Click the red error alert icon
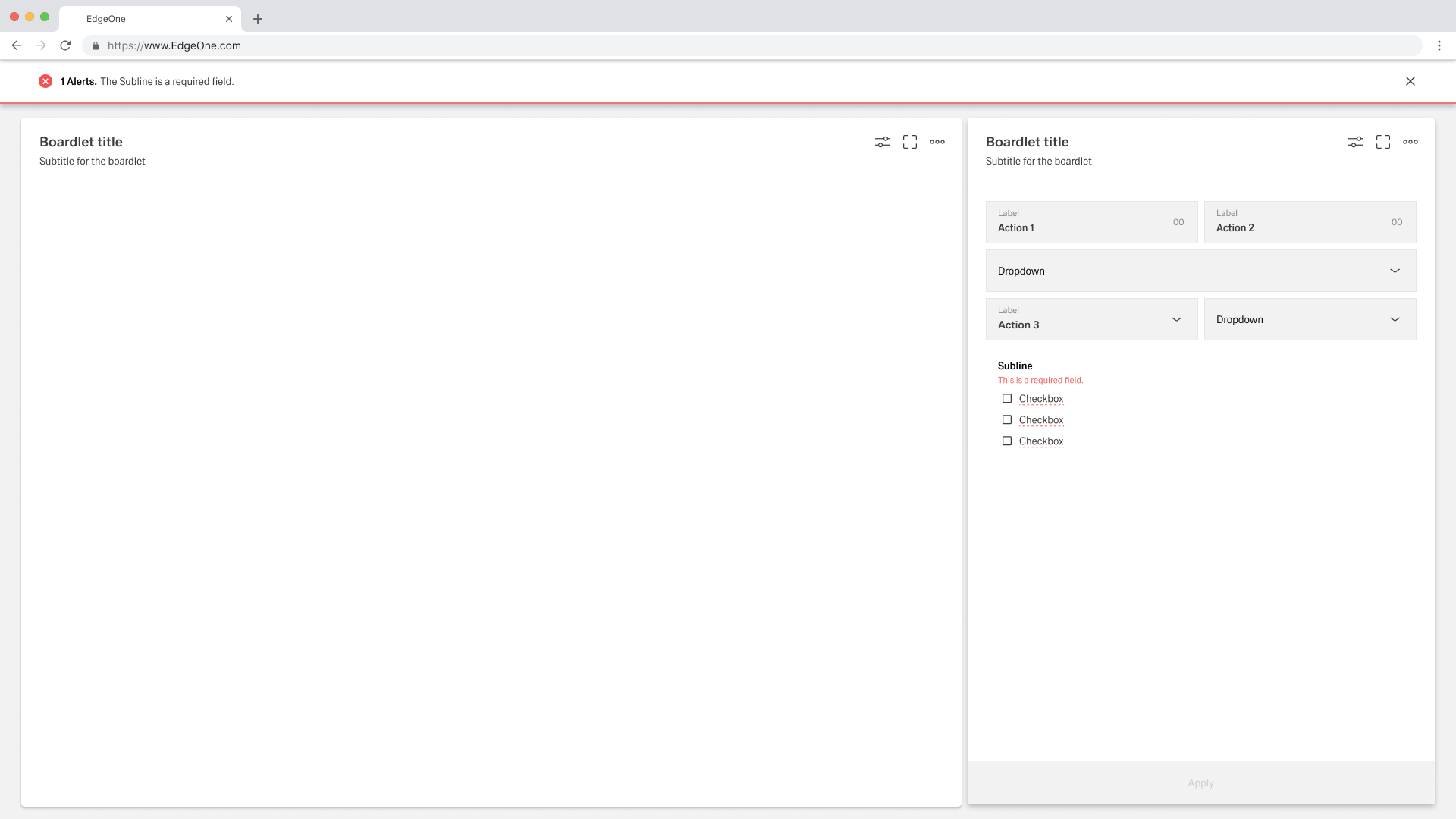The height and width of the screenshot is (819, 1456). coord(45,81)
